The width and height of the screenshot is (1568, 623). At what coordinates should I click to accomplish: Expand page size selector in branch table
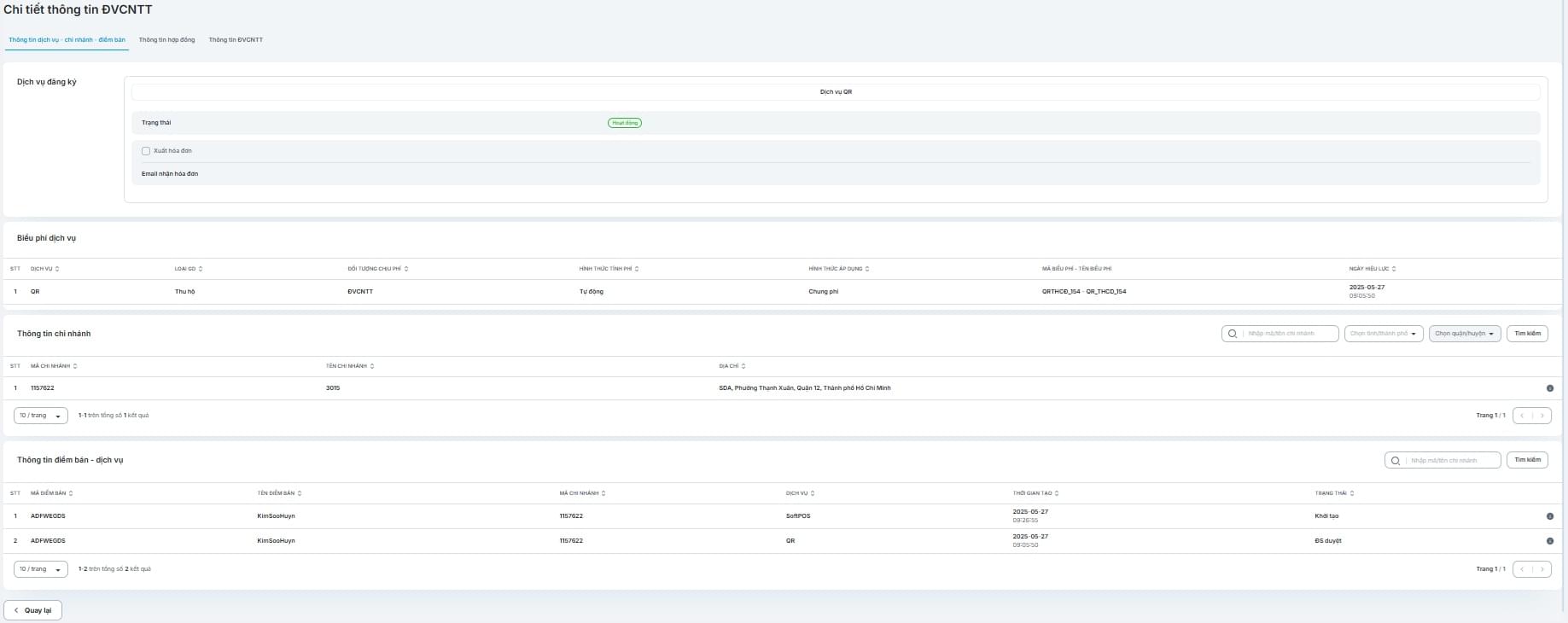click(40, 416)
